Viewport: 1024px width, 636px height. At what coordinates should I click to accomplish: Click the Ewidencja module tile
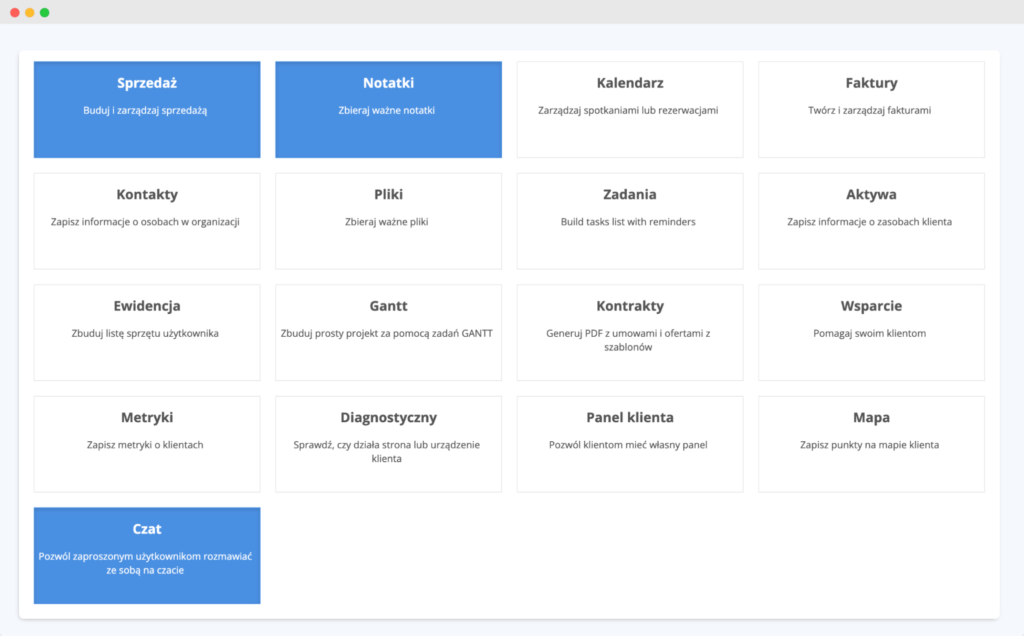click(x=147, y=332)
